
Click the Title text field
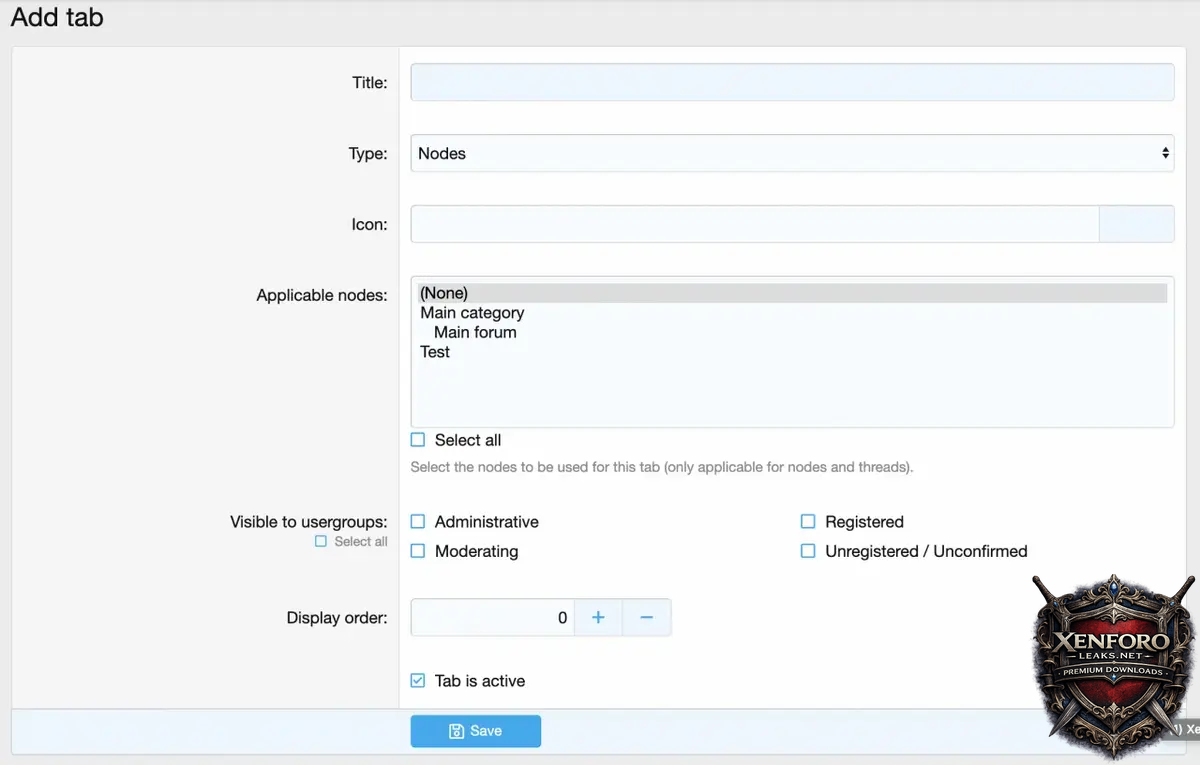[792, 83]
